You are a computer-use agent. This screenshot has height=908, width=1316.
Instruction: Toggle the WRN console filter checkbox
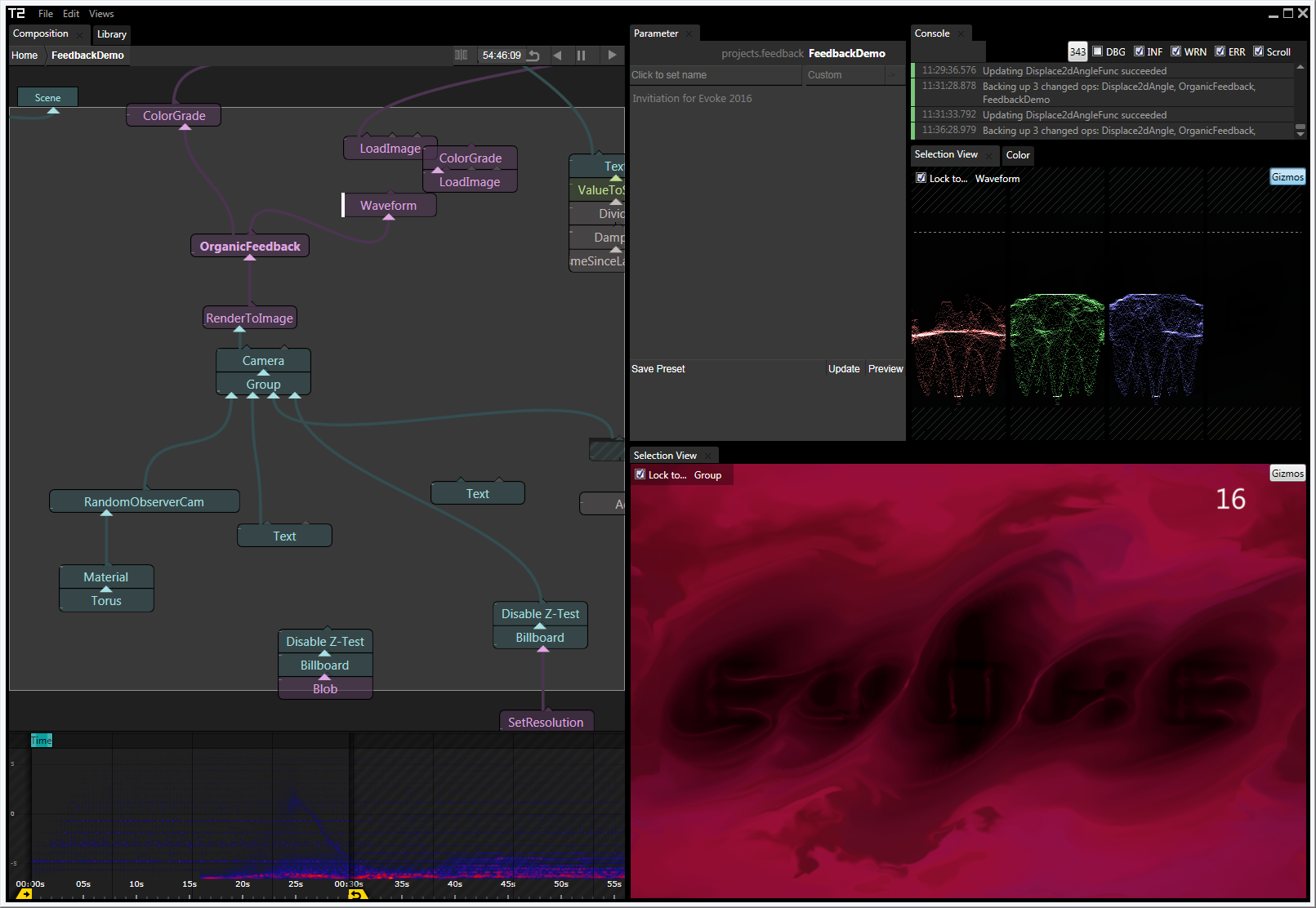pyautogui.click(x=1175, y=51)
